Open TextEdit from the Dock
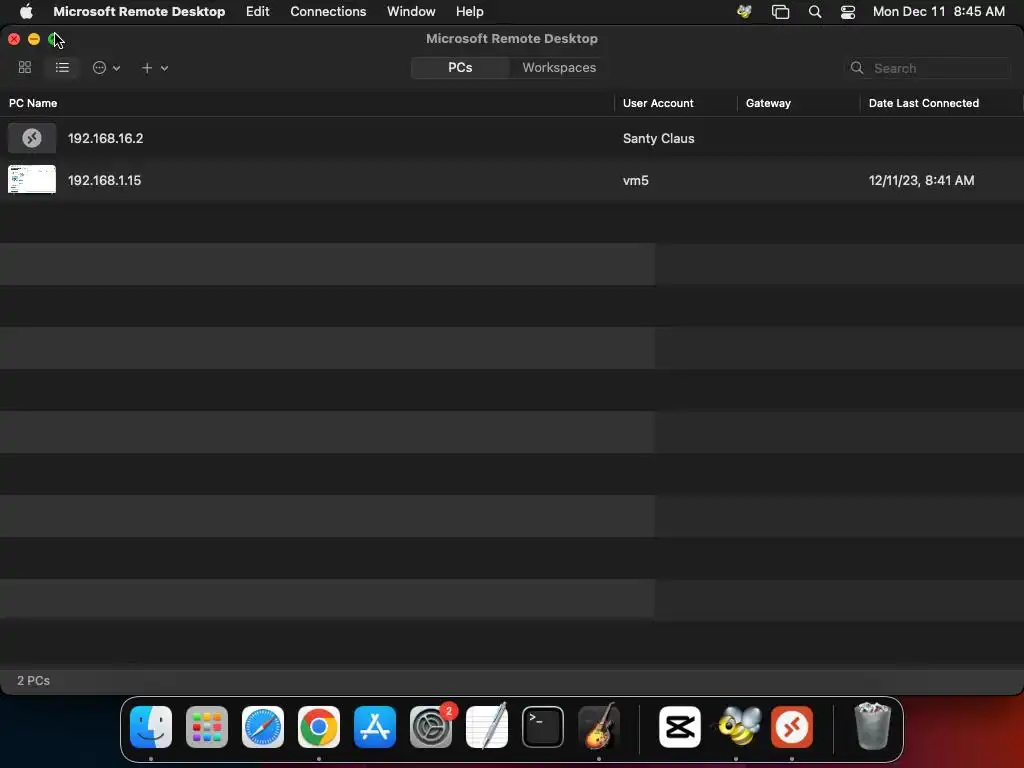The image size is (1024, 768). pos(487,727)
